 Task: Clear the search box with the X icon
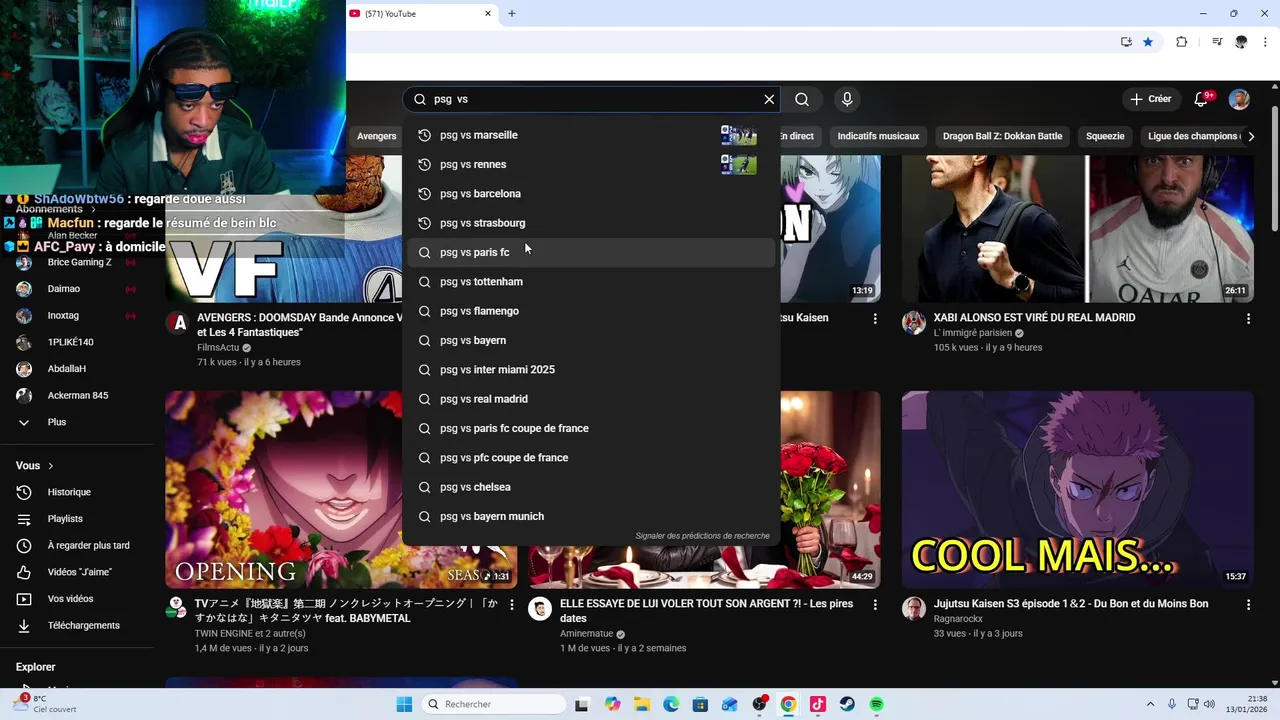769,99
